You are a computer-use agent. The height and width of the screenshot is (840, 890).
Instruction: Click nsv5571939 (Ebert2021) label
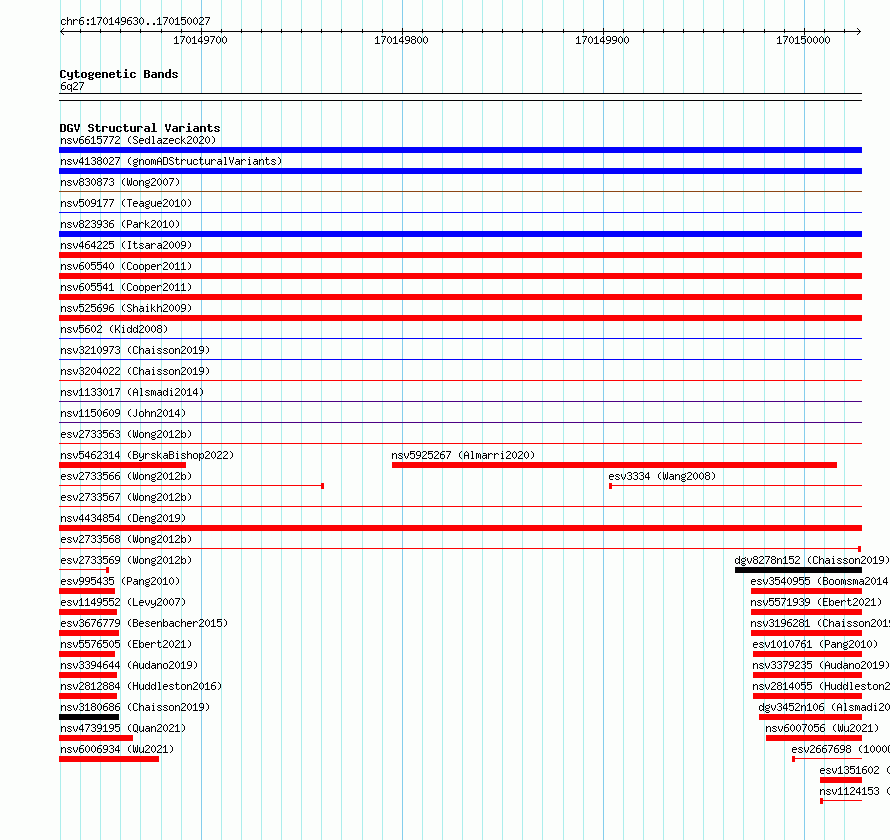(x=816, y=602)
